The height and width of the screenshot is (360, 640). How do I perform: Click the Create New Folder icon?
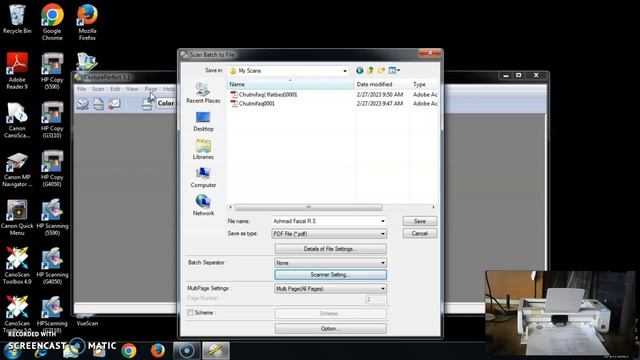point(381,71)
